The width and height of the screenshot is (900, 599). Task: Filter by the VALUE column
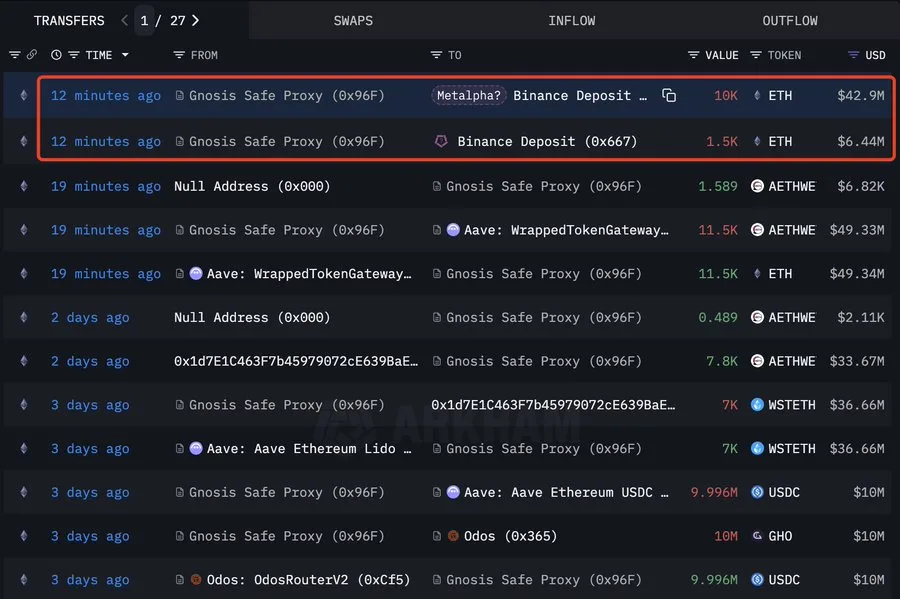pyautogui.click(x=693, y=55)
